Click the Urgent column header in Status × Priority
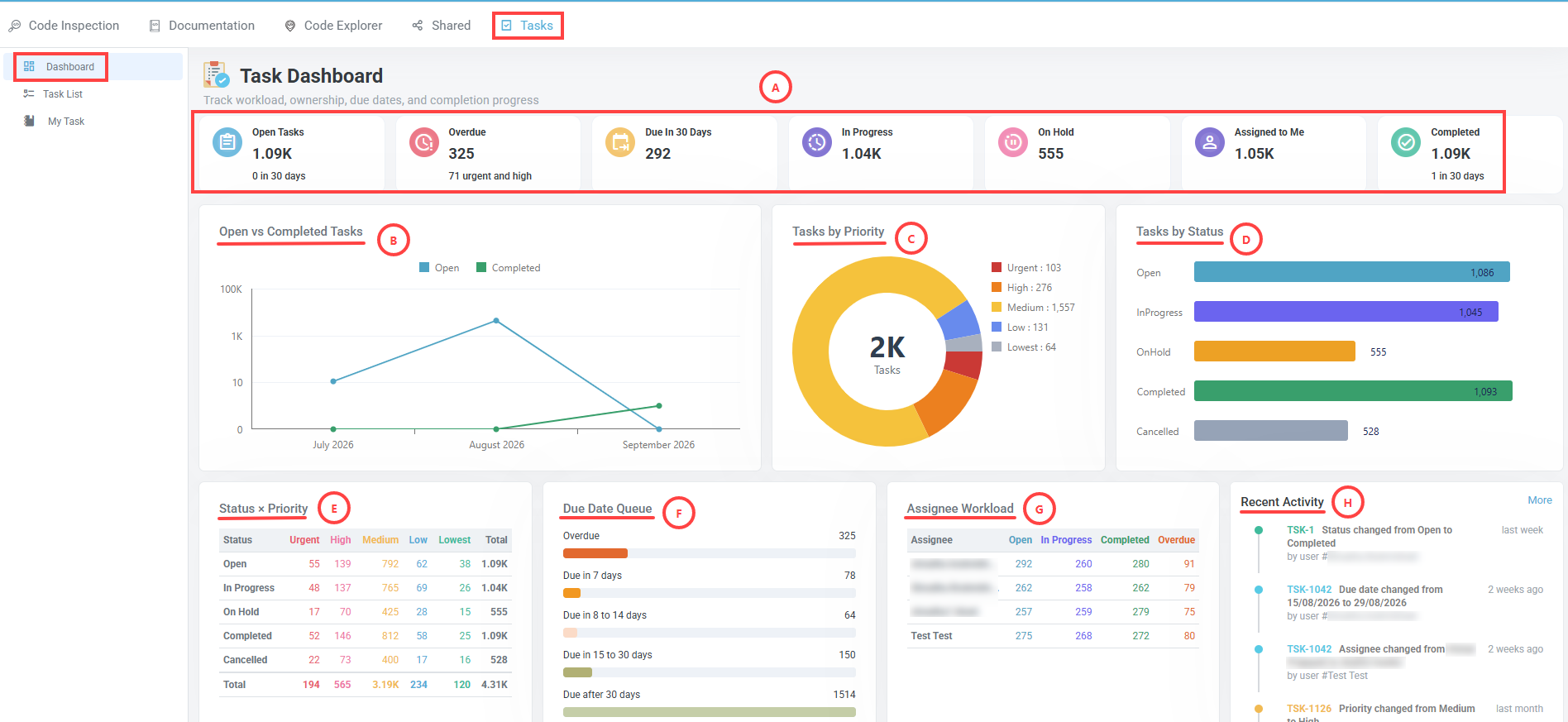 304,540
